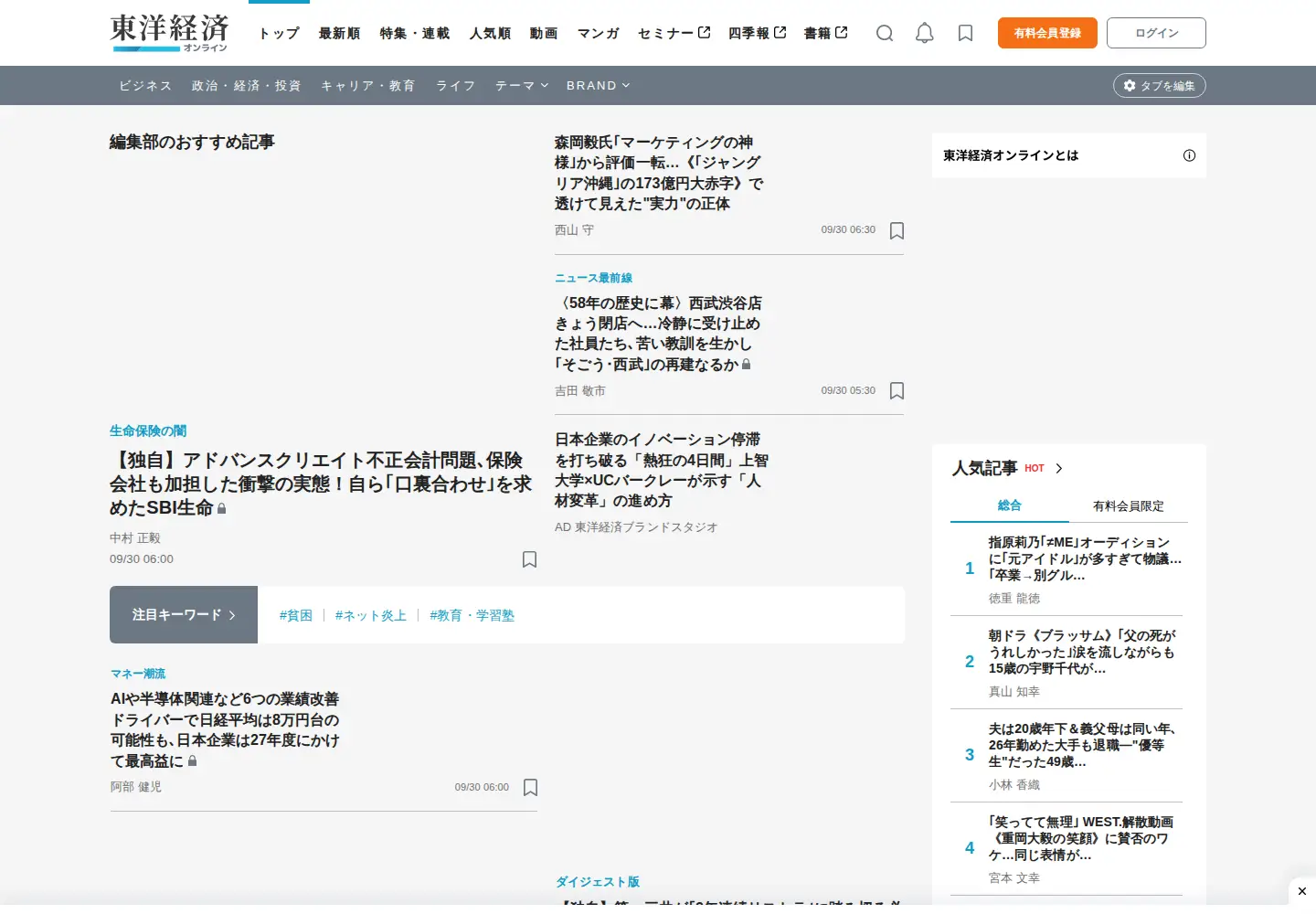Open 動画 navigation item
1316x914 pixels.
pyautogui.click(x=544, y=33)
